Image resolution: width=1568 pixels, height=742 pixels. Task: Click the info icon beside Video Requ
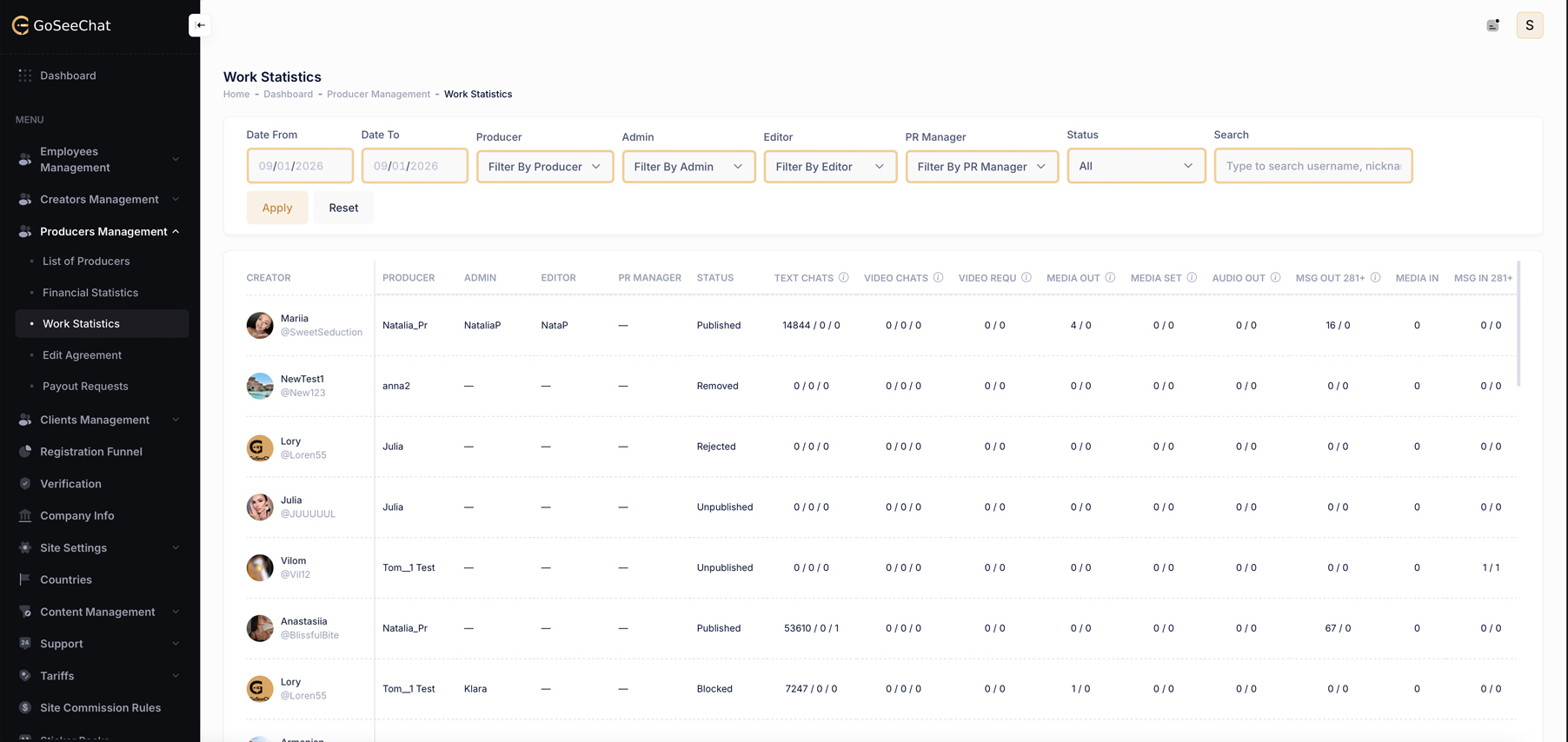pos(1027,277)
